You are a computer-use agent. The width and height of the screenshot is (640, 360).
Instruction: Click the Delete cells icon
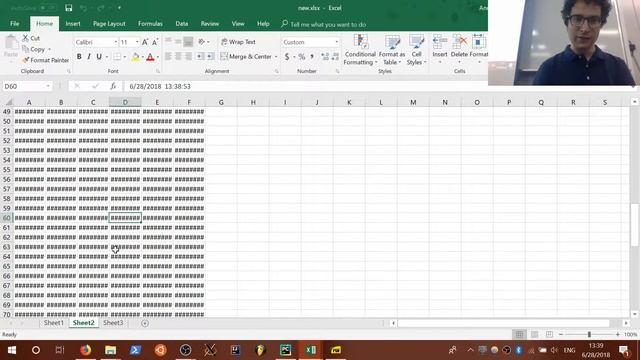point(459,42)
